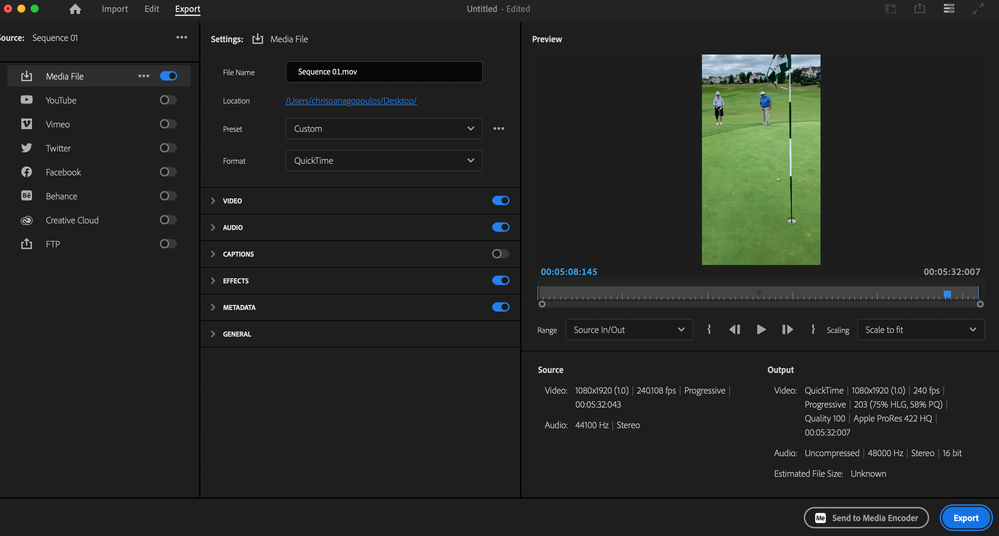Disable the Effects toggle switch
This screenshot has height=536, width=999.
pyautogui.click(x=500, y=281)
